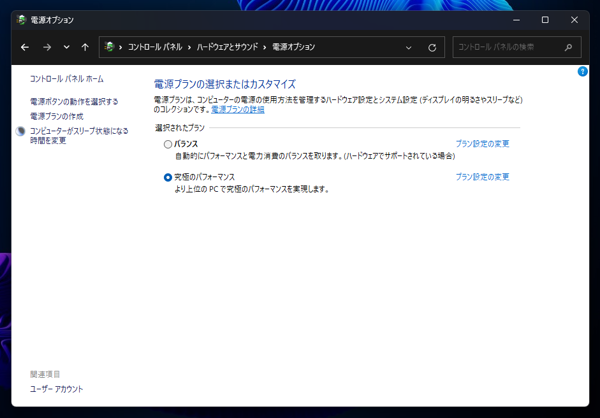Image resolution: width=600 pixels, height=418 pixels.
Task: Close the 電源オプション window
Action: coord(574,20)
